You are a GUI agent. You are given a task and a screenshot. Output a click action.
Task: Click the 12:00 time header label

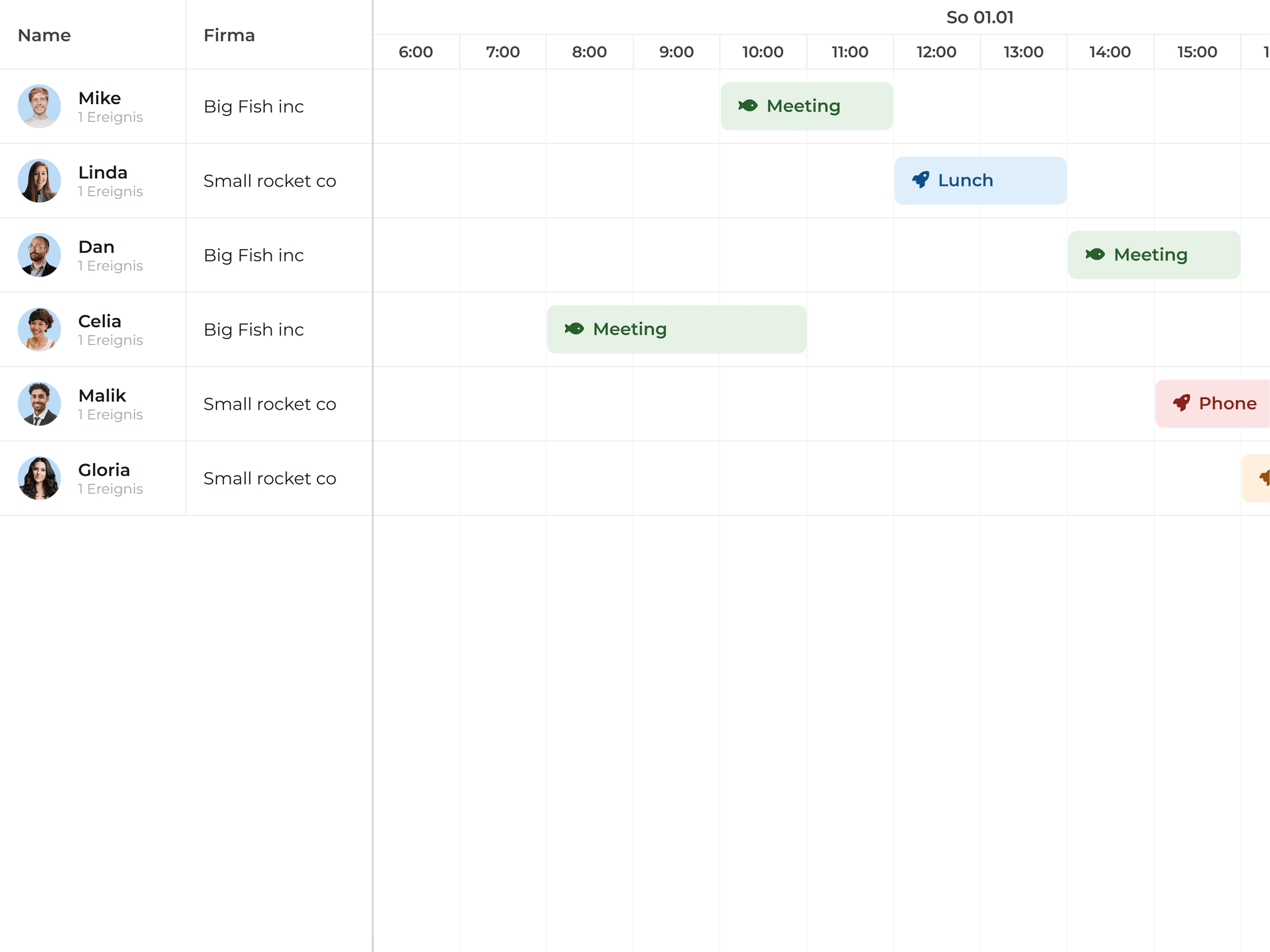click(936, 52)
